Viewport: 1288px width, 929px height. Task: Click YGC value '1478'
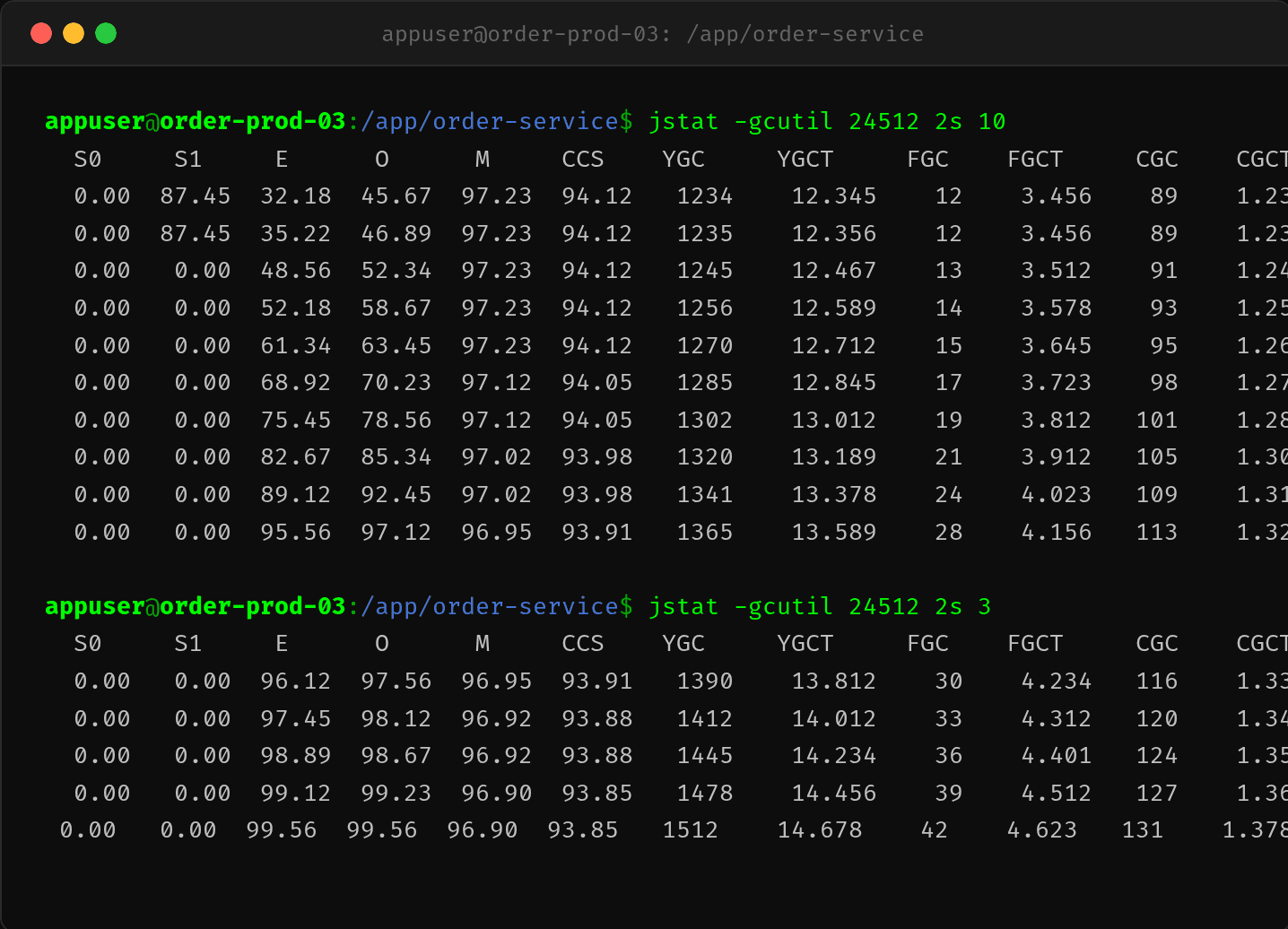coord(705,793)
